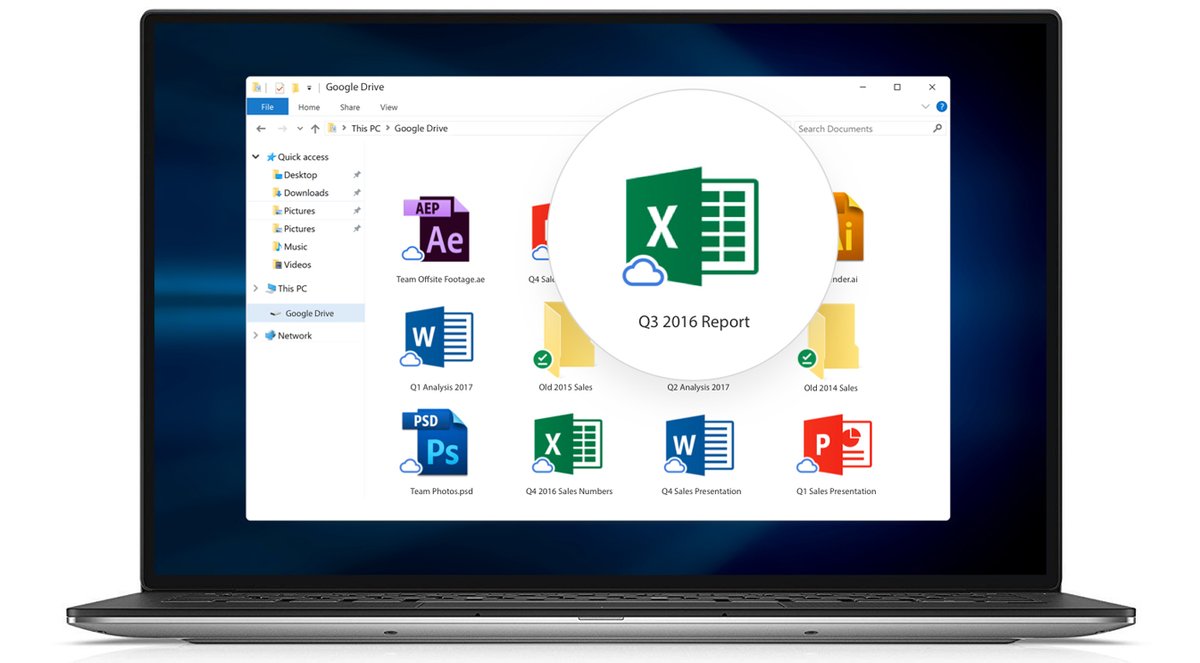Click the Q4 2016 Sales Numbers file name
This screenshot has height=663, width=1200.
tap(569, 491)
